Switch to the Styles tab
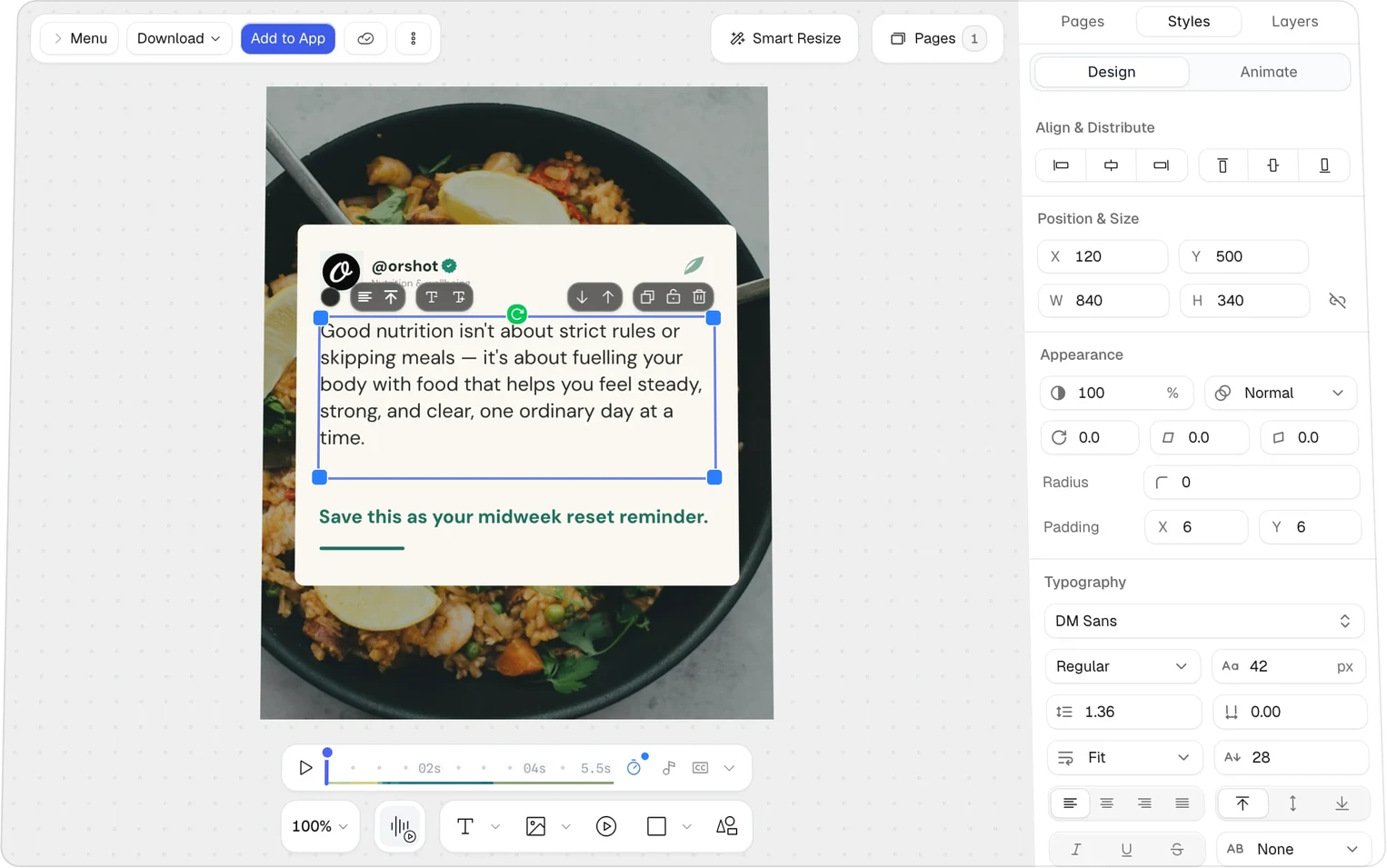The height and width of the screenshot is (868, 1387). point(1189,21)
